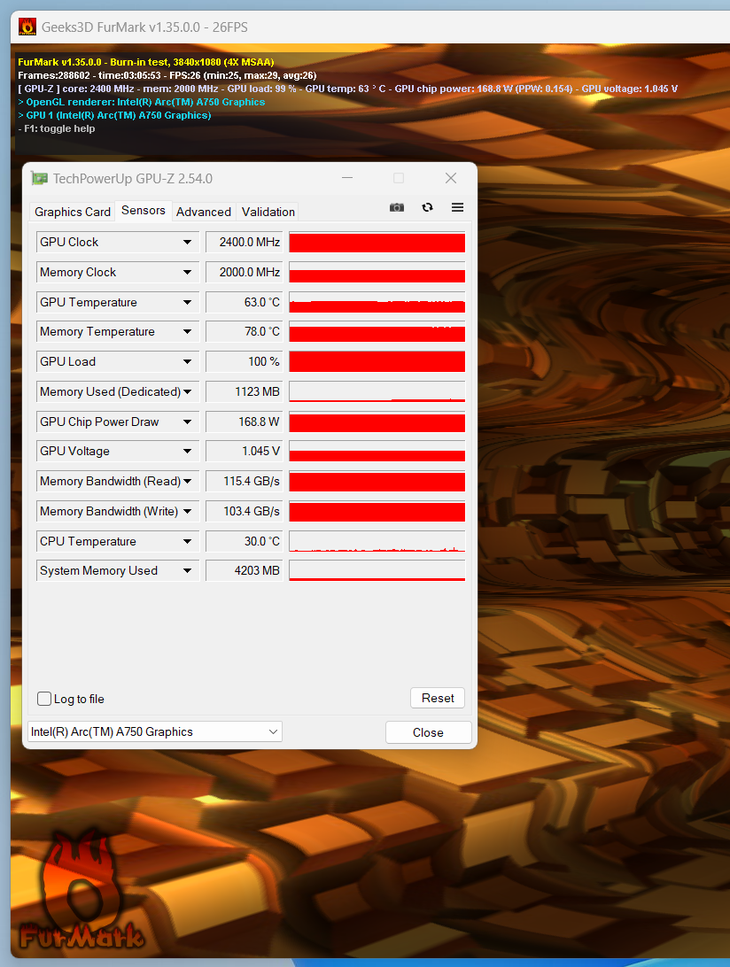Minimize the GPU-Z window

pyautogui.click(x=346, y=178)
